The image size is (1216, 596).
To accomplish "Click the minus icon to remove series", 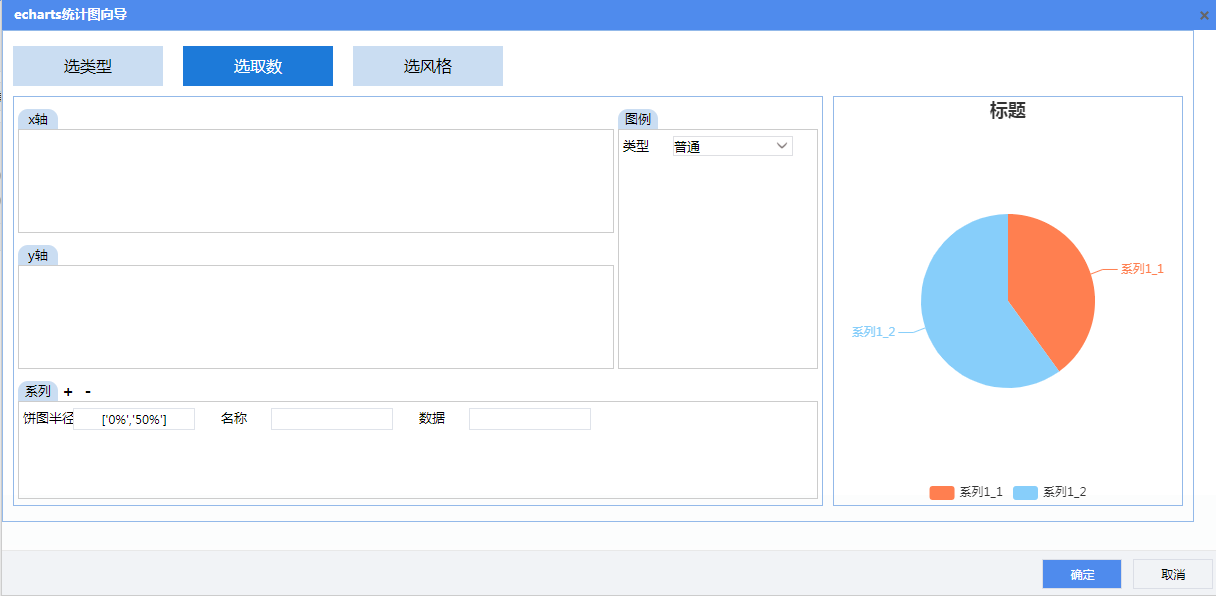I will click(88, 392).
